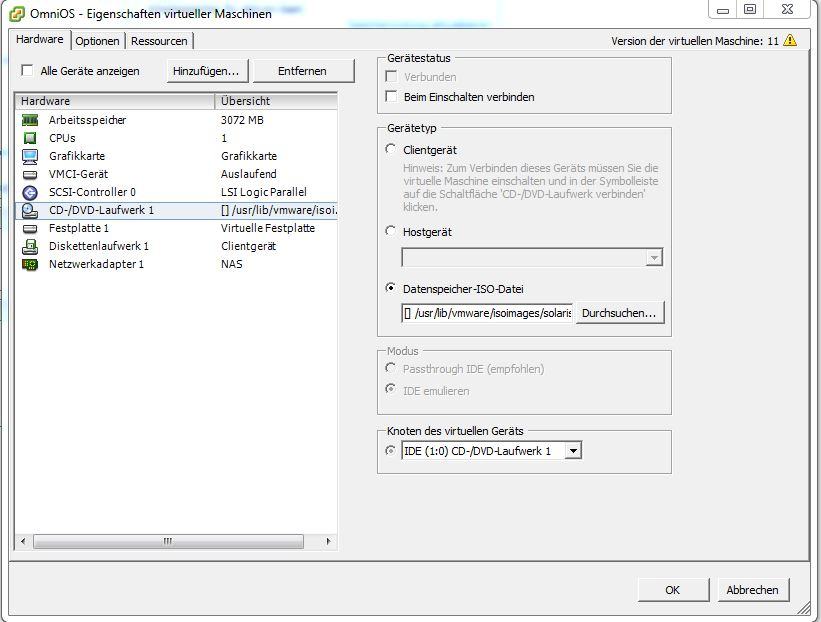This screenshot has height=622, width=821.
Task: Maximize the OmniOS properties window
Action: [750, 9]
